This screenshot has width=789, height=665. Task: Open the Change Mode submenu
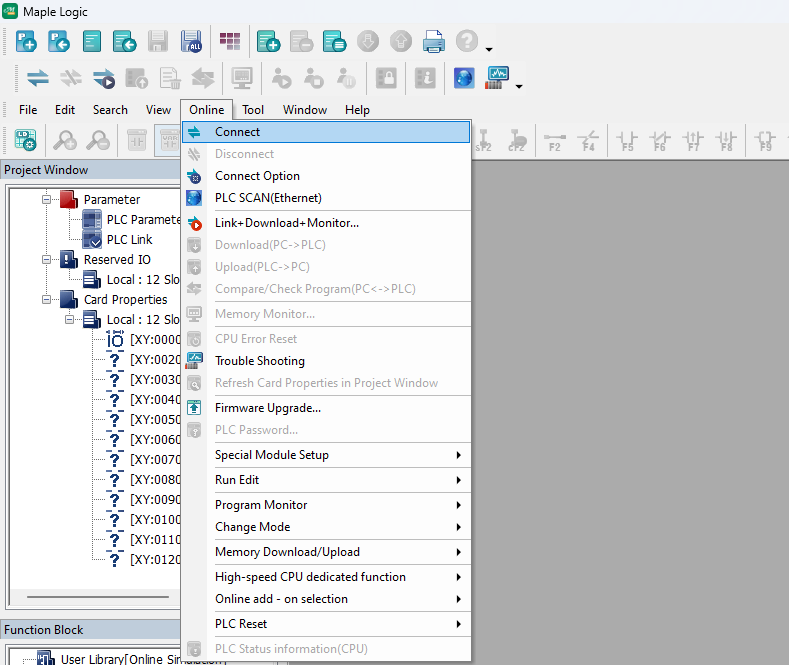coord(326,527)
